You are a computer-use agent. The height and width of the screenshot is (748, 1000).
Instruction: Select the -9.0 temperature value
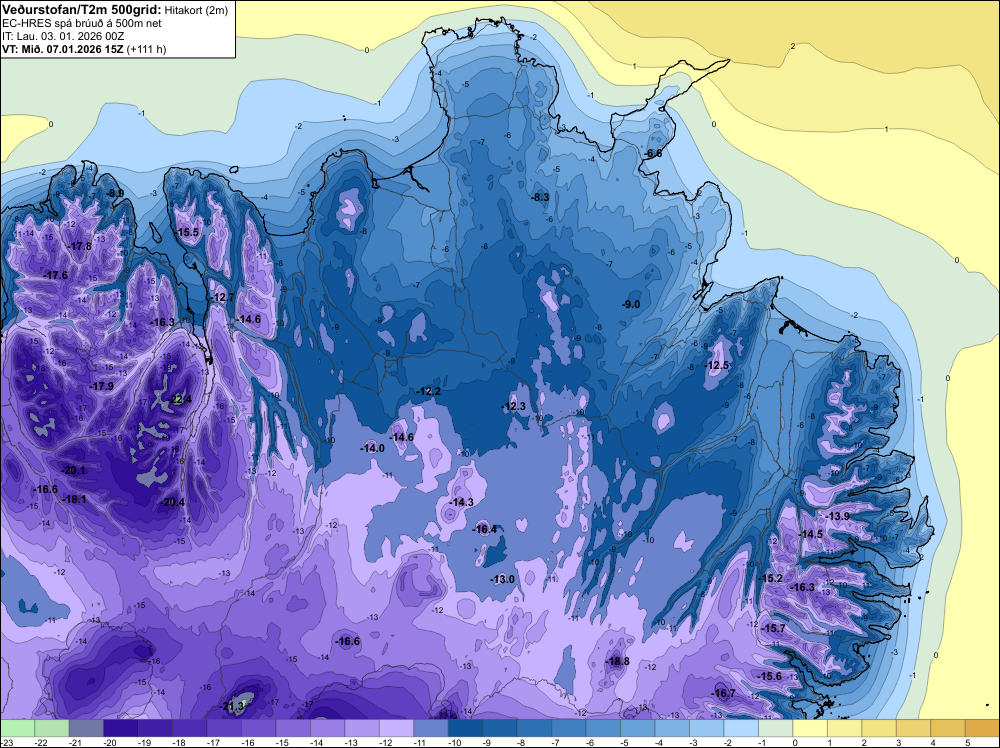pyautogui.click(x=631, y=305)
